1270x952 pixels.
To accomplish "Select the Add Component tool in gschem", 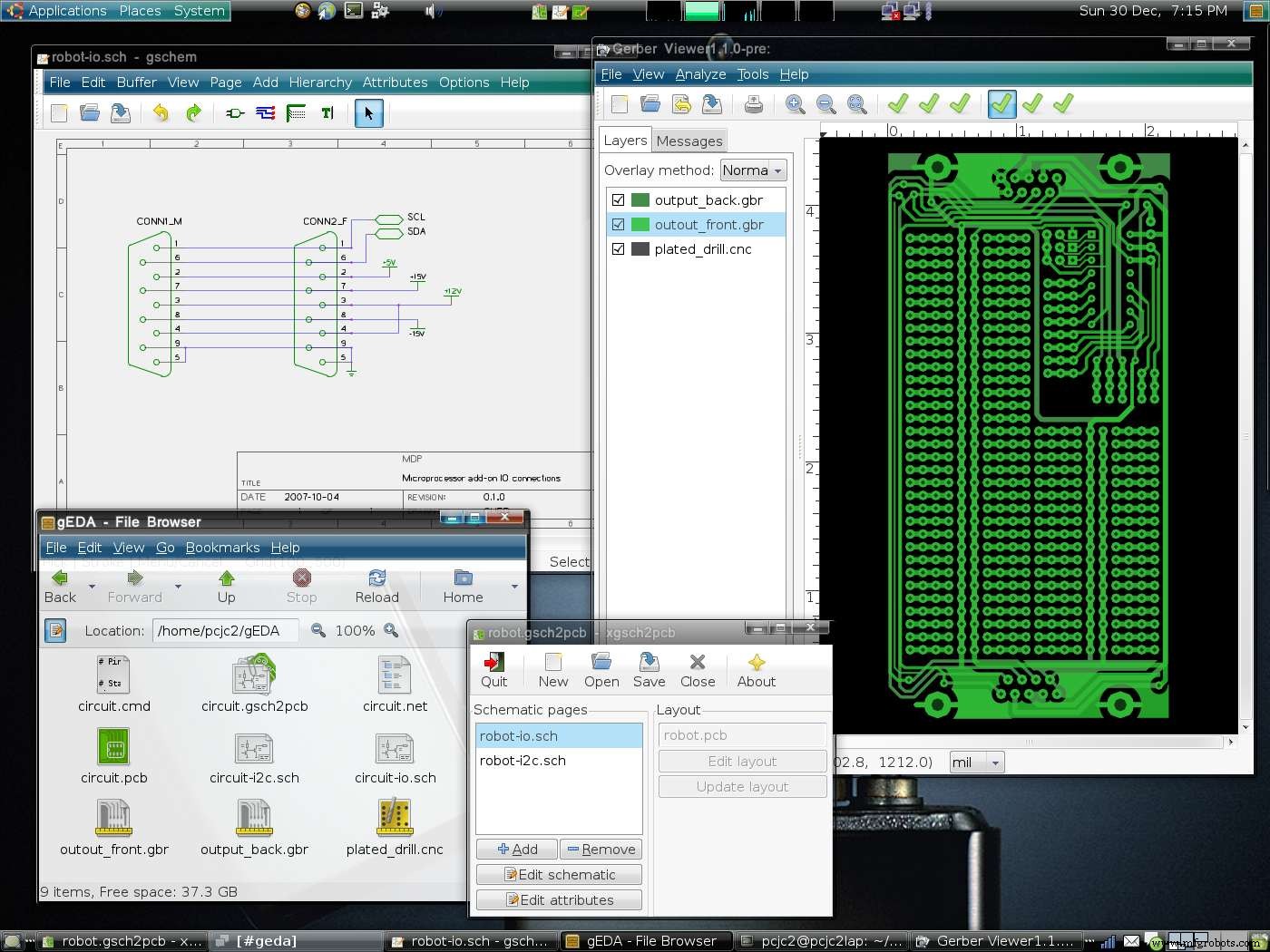I will click(x=233, y=112).
